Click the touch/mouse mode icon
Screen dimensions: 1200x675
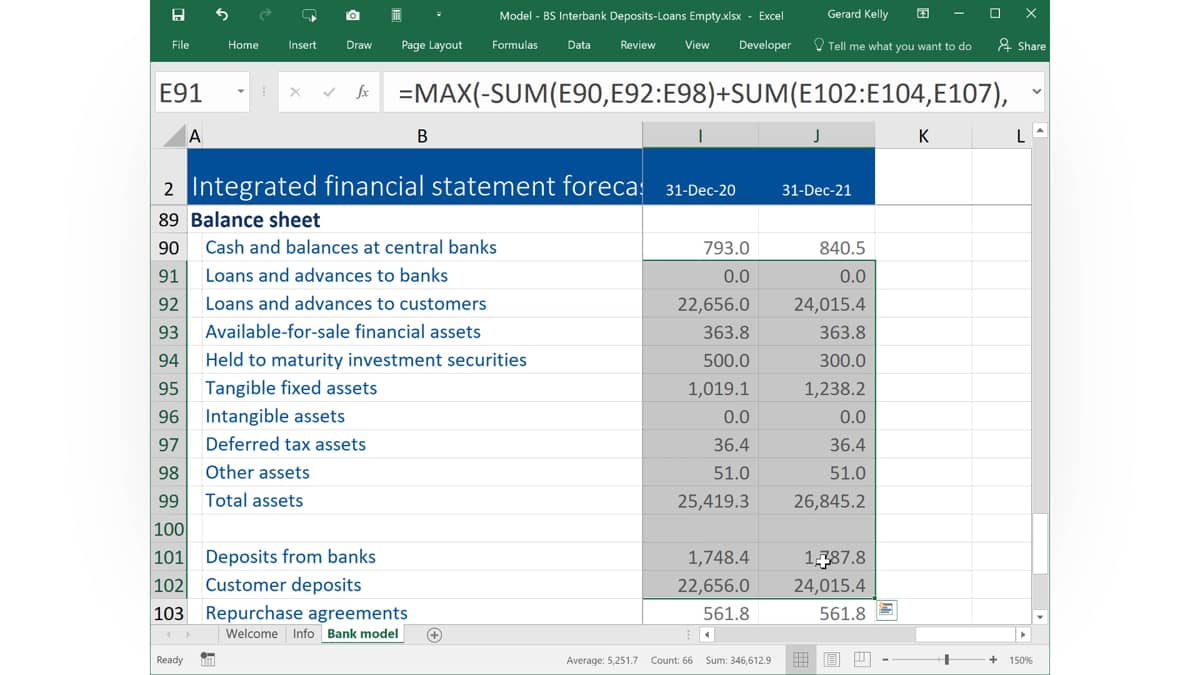[x=309, y=15]
